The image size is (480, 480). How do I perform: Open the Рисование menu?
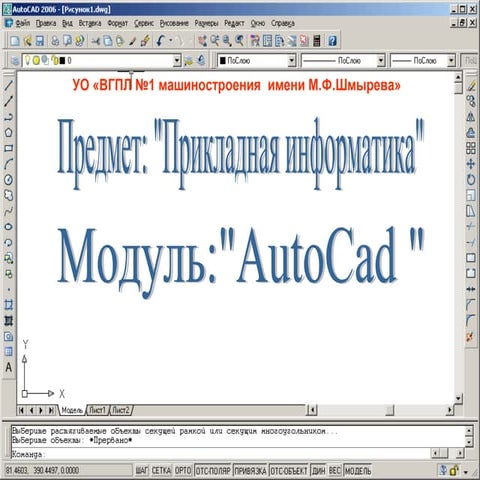tap(174, 23)
